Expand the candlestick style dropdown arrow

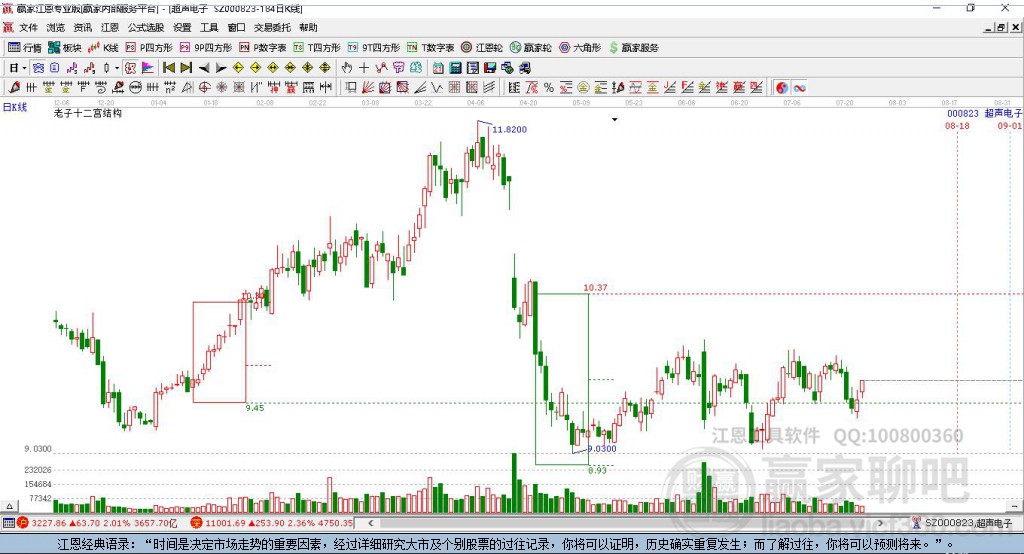(x=117, y=68)
